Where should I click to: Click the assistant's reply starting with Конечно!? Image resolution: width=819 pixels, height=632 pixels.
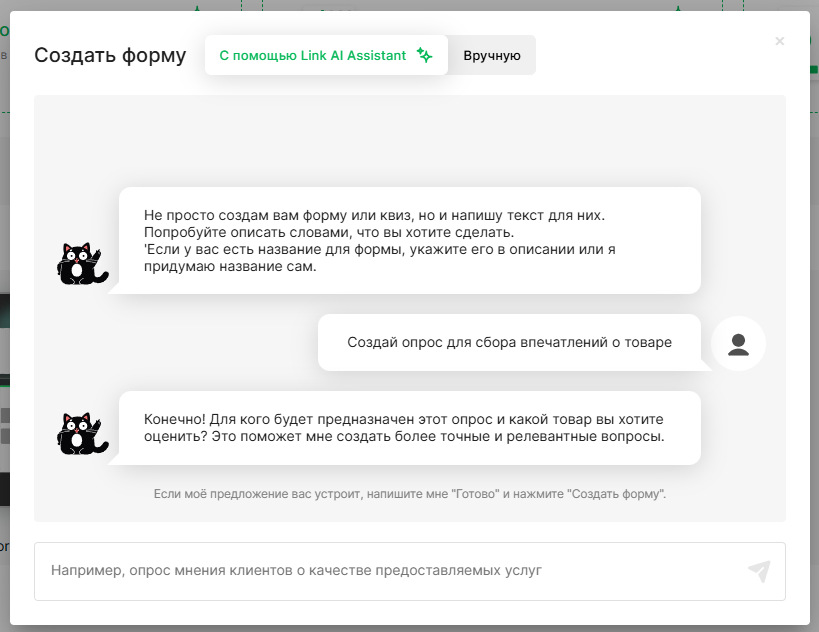tap(410, 428)
